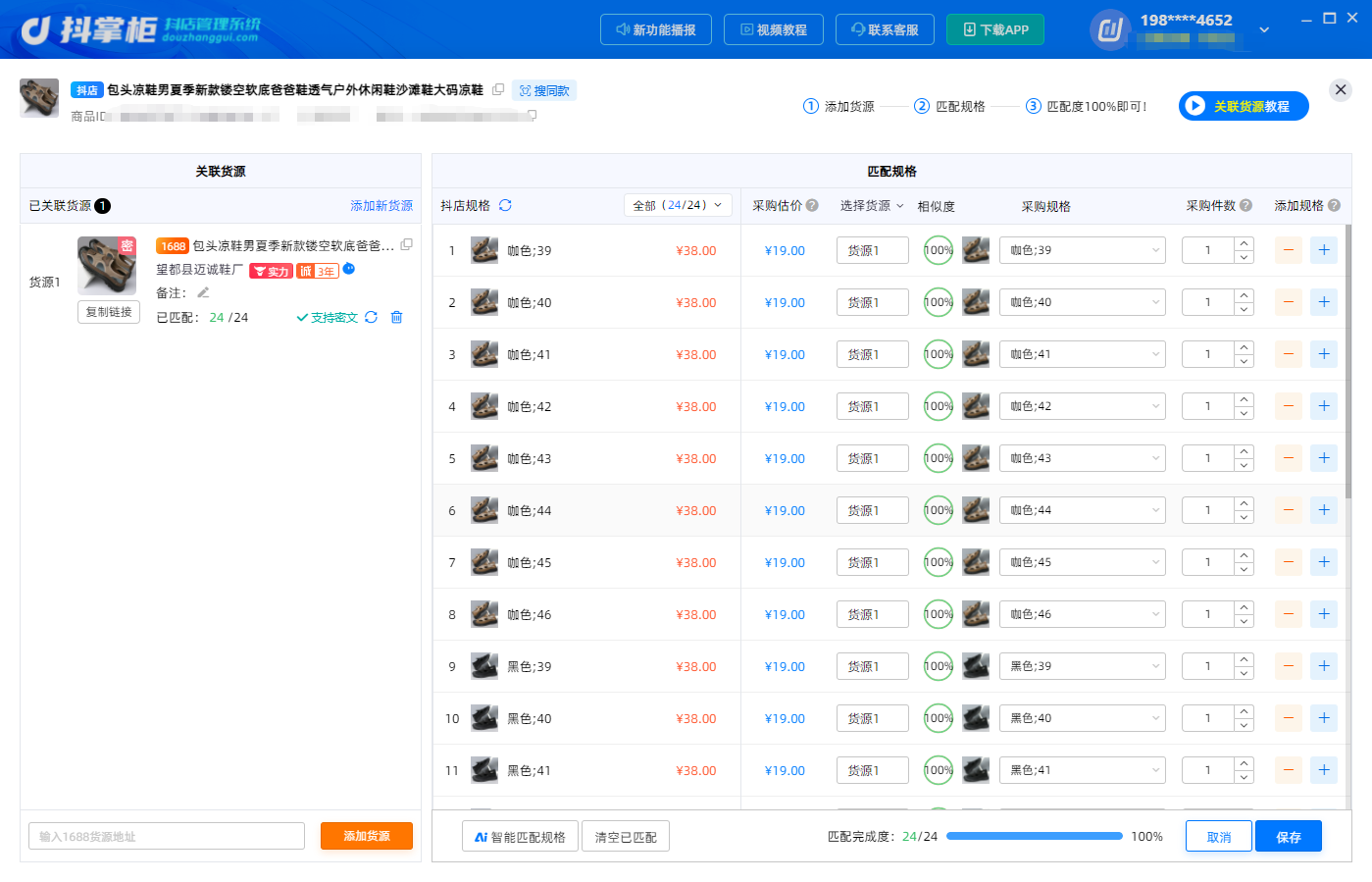Add a spec to the 咖色;43 row
The image size is (1372, 882).
(x=1324, y=458)
